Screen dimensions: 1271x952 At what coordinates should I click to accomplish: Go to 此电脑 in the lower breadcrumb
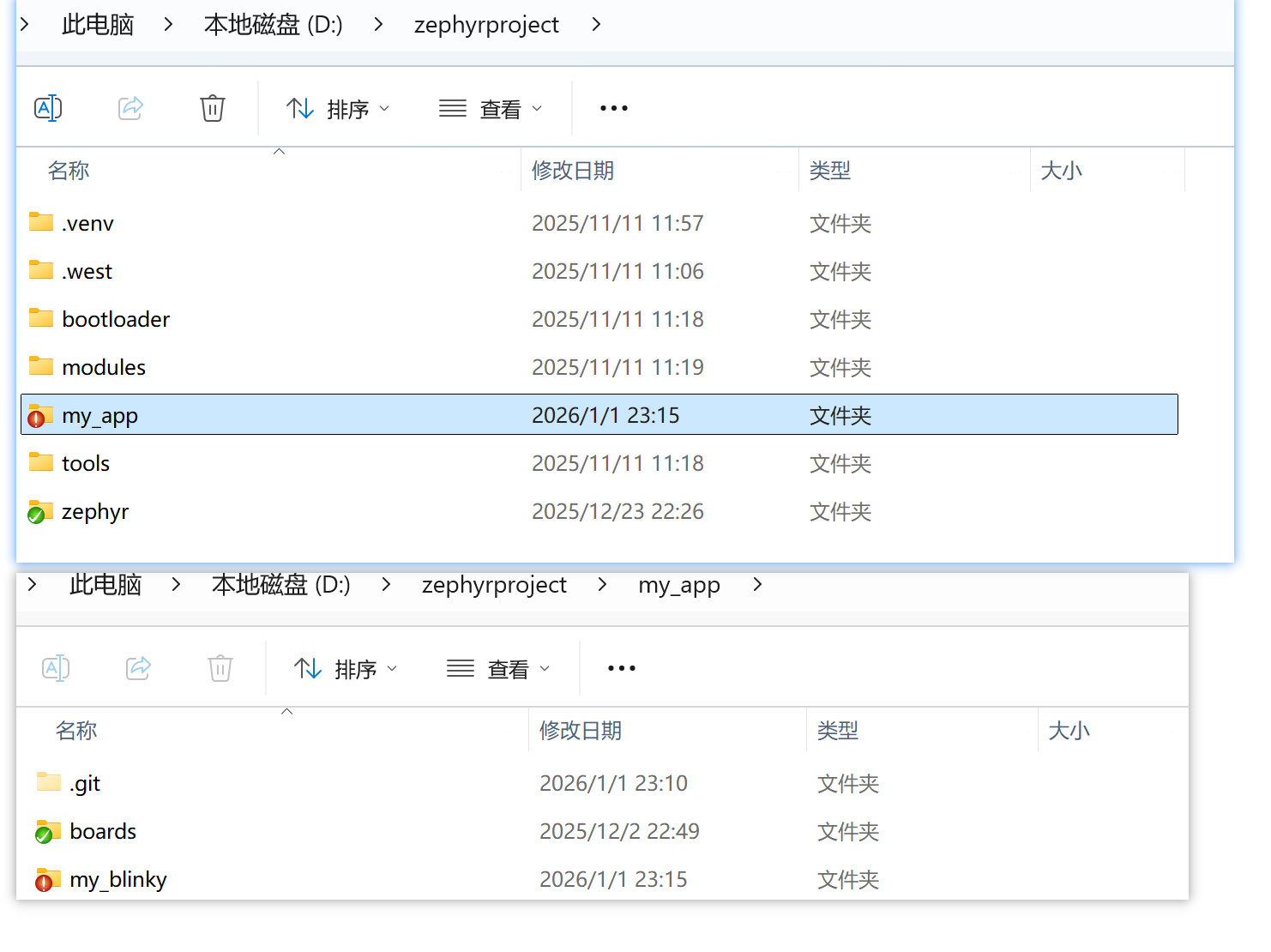105,585
